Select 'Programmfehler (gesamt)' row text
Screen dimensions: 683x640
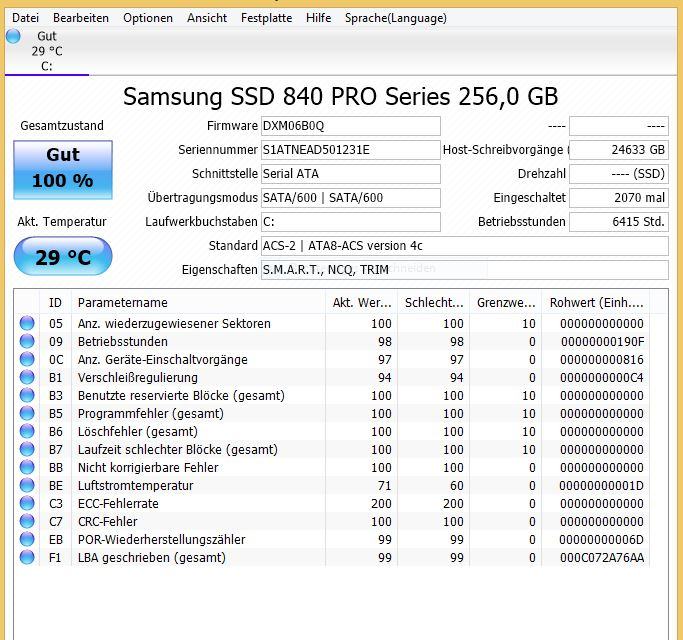tap(151, 413)
